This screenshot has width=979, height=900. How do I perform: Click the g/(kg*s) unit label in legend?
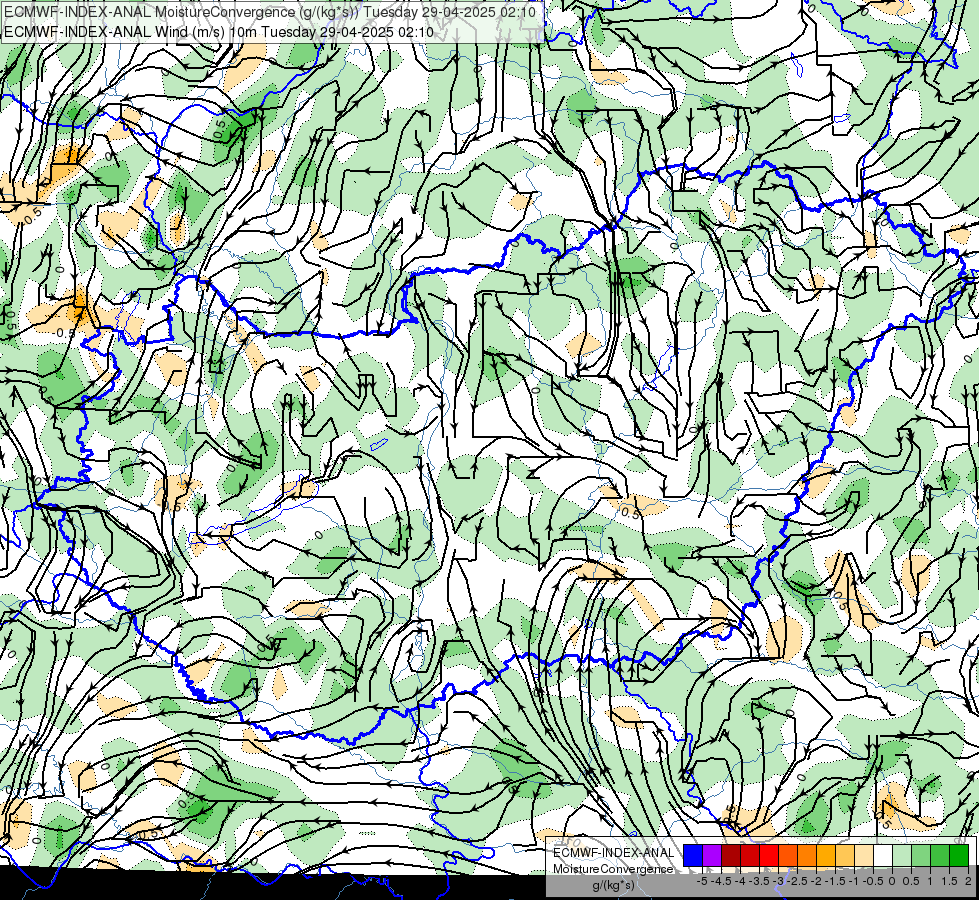coord(614,886)
